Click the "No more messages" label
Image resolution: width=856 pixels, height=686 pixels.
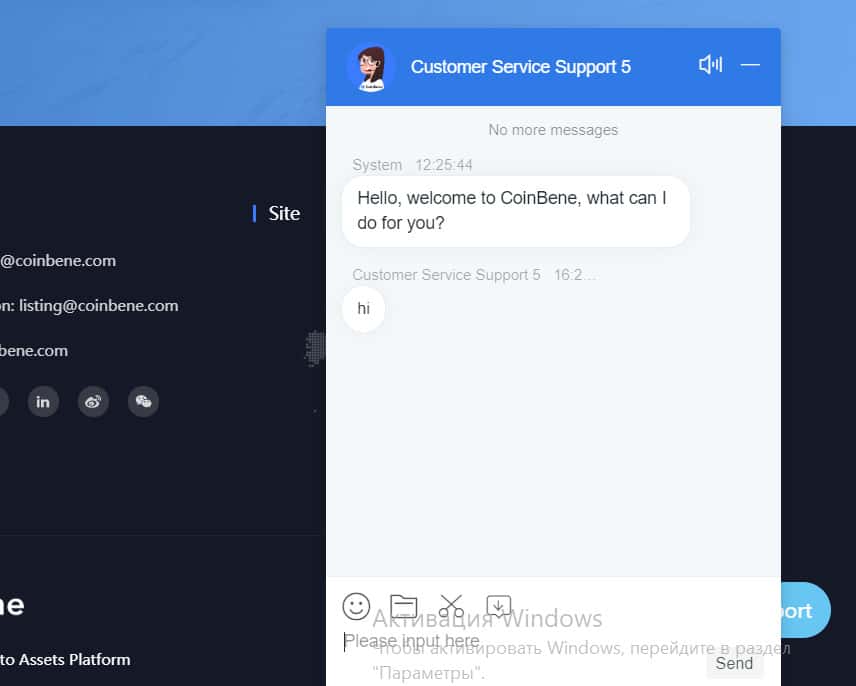pyautogui.click(x=553, y=130)
